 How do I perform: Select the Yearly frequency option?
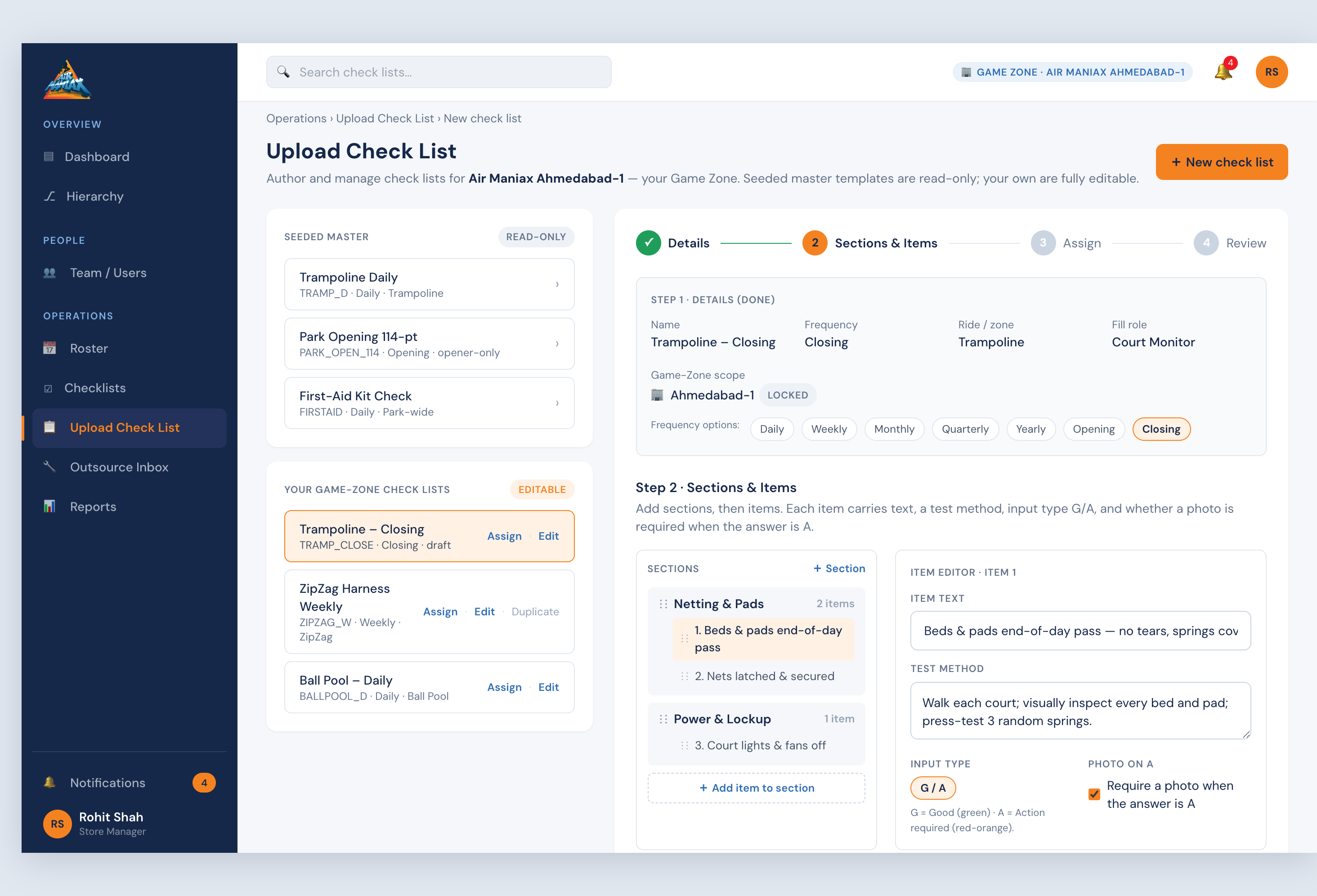[1030, 429]
